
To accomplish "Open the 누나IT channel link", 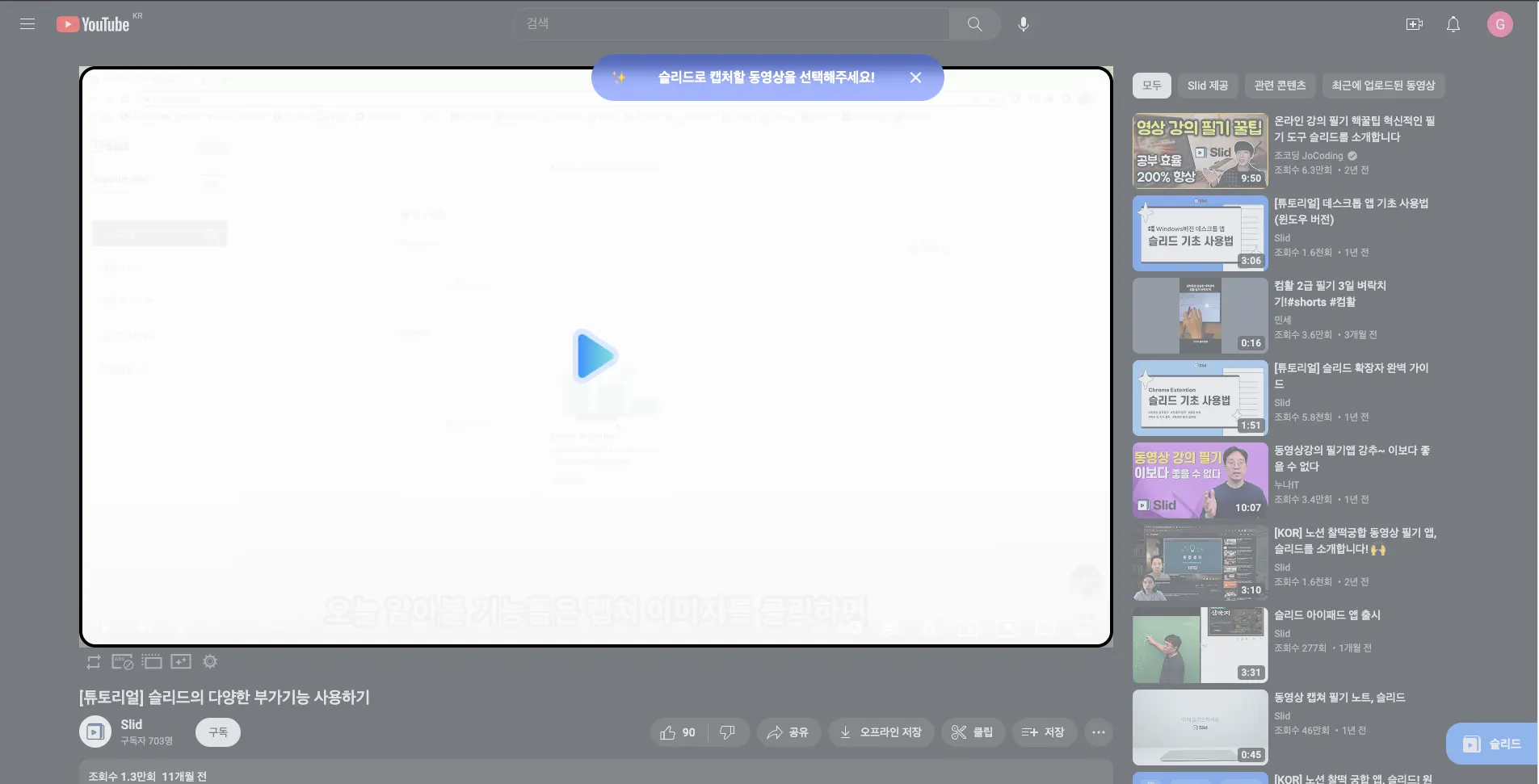I will 1287,485.
